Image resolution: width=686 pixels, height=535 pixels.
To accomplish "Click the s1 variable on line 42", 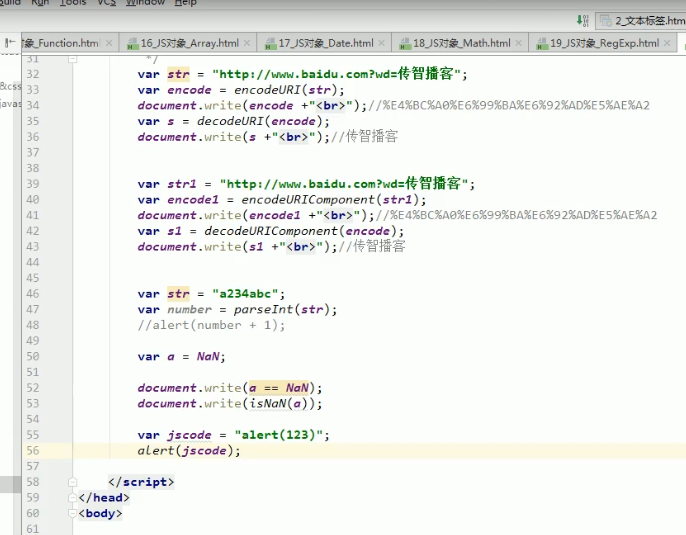I will pos(175,231).
